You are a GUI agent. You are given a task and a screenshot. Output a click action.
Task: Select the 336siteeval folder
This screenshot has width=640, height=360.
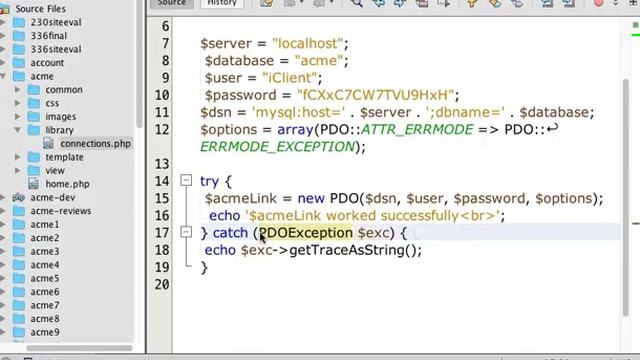(x=56, y=49)
